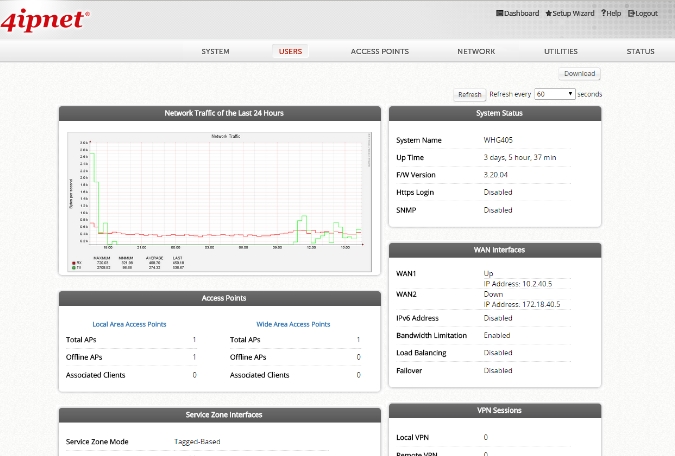Launch the Setup Wizard star link
This screenshot has height=456, width=675.
(569, 14)
